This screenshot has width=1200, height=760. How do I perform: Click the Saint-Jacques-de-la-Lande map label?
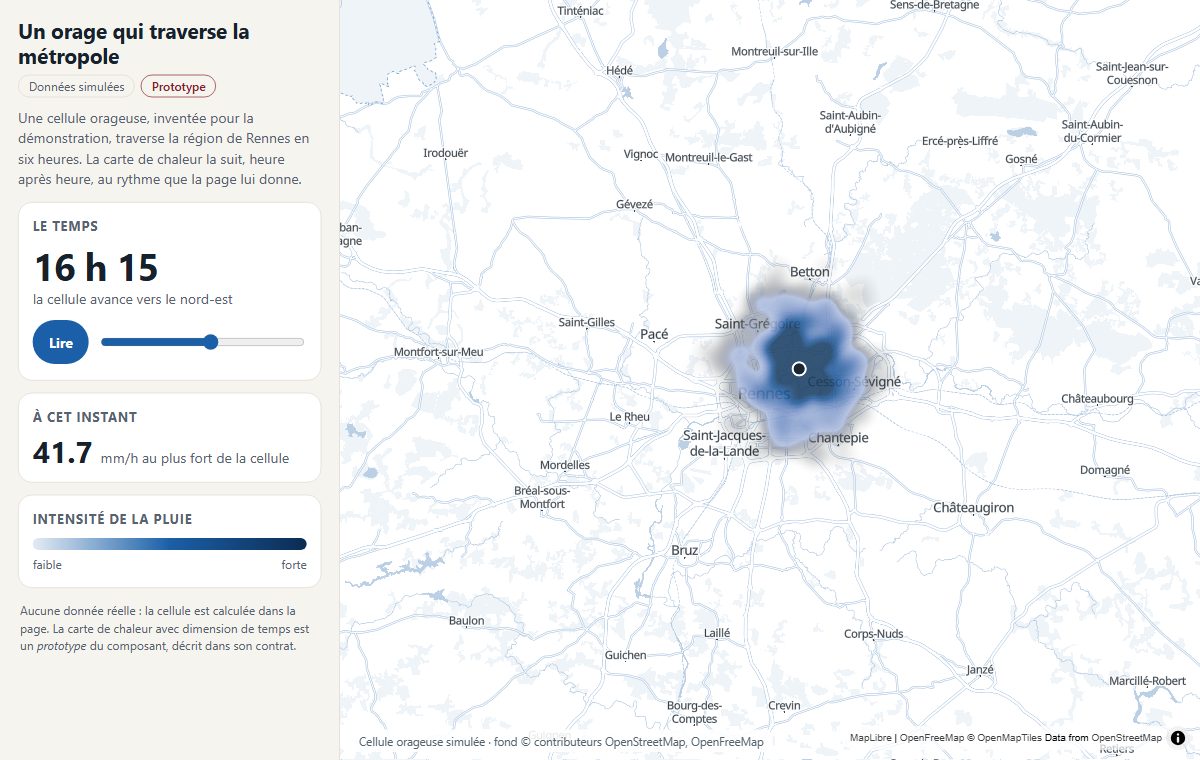click(x=726, y=443)
